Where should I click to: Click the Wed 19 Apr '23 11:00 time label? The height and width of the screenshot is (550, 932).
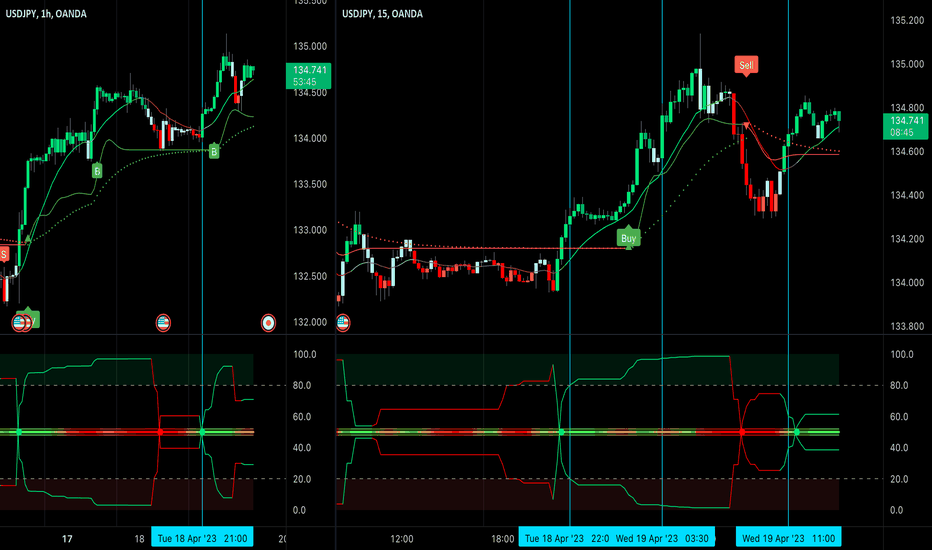coord(788,539)
